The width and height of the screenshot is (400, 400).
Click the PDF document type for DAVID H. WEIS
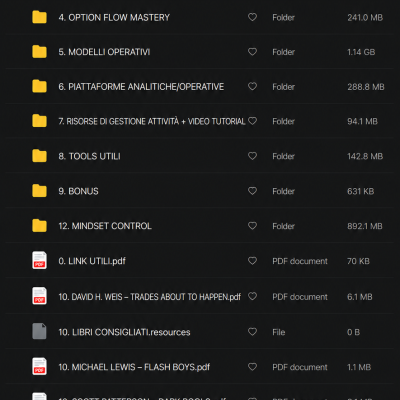[300, 297]
